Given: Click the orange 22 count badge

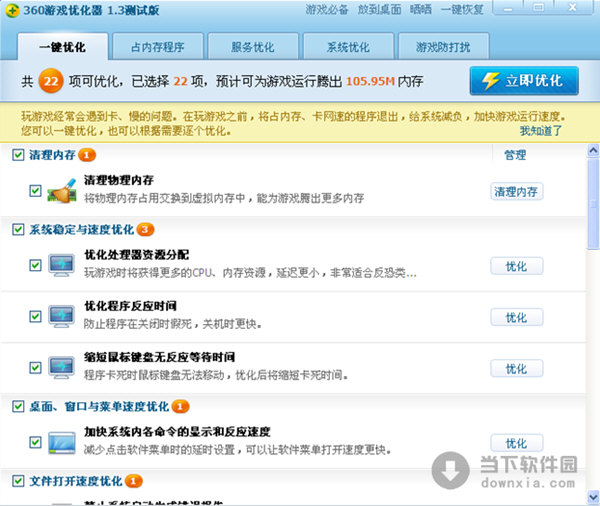Looking at the screenshot, I should click(x=51, y=81).
